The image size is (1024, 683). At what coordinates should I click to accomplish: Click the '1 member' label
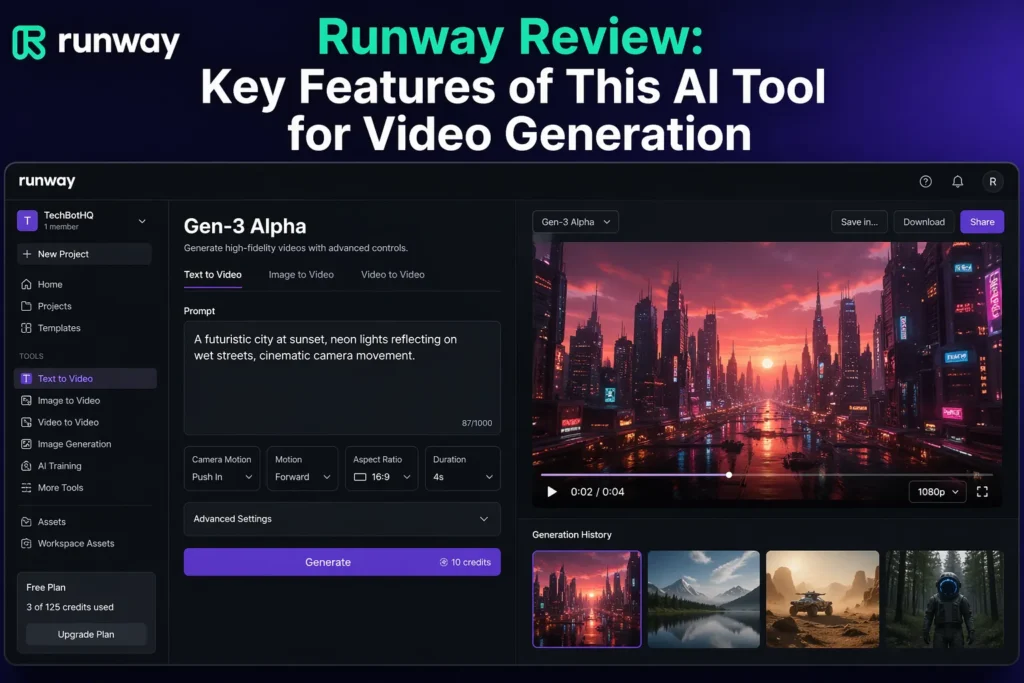(61, 227)
